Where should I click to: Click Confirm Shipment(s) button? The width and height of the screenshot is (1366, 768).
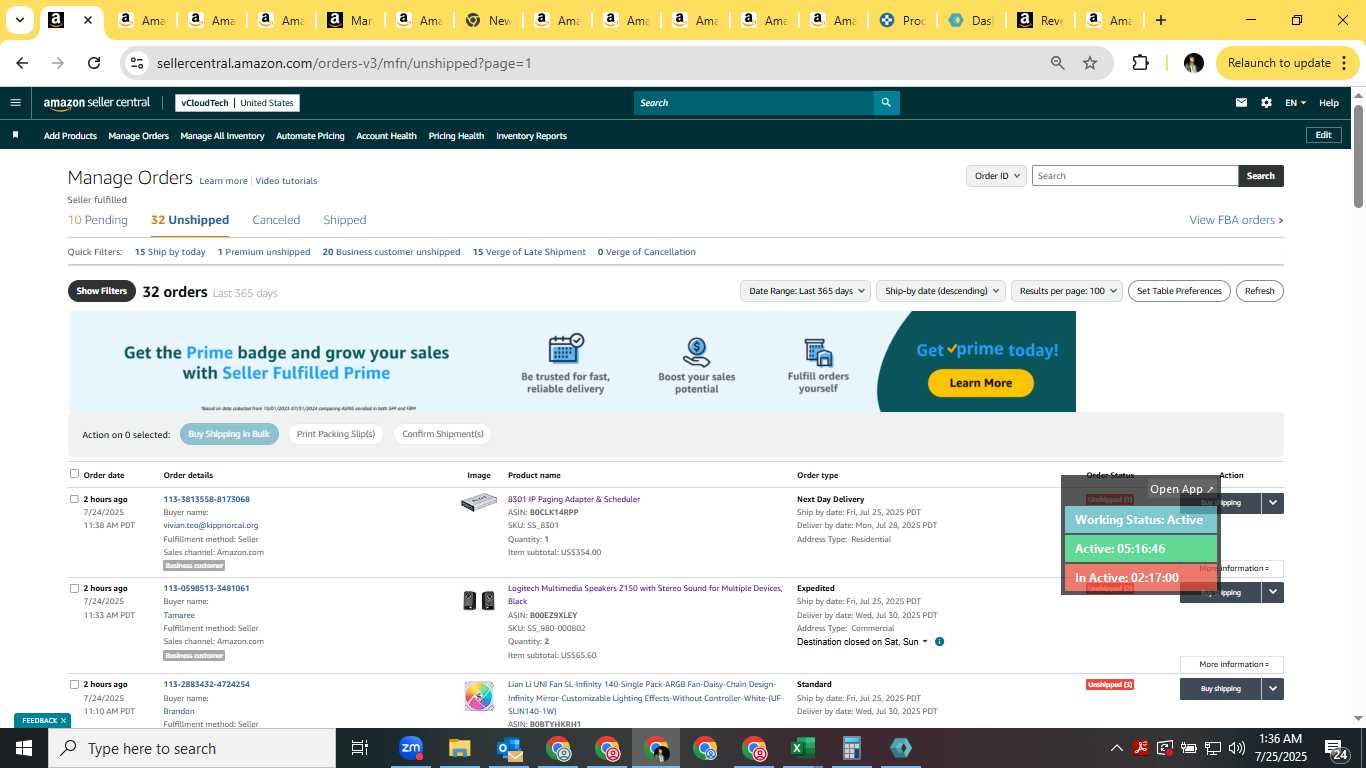coord(442,434)
